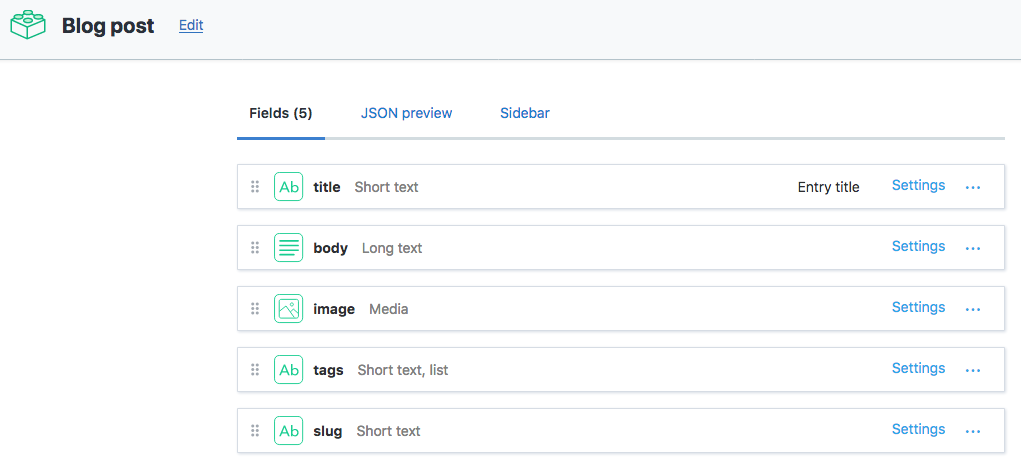
Task: Open the title field more actions menu
Action: pyautogui.click(x=973, y=187)
